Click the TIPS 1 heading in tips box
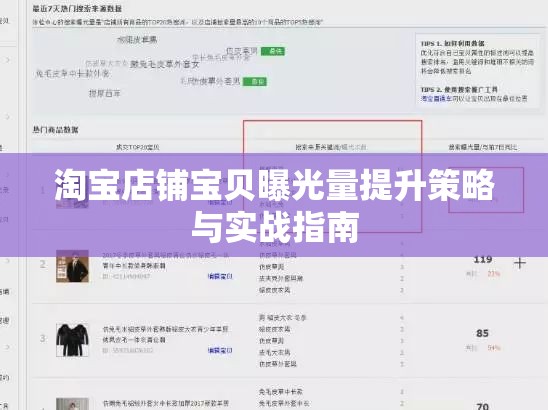Image resolution: width=548 pixels, height=410 pixels. coord(452,43)
